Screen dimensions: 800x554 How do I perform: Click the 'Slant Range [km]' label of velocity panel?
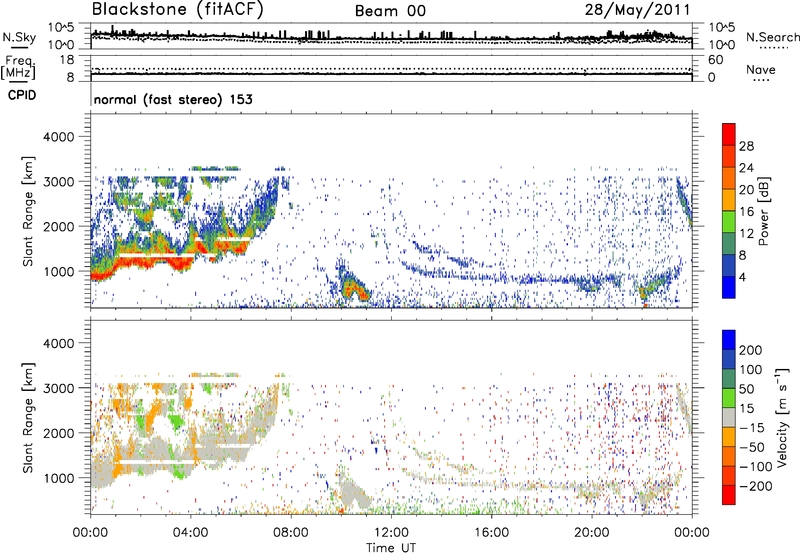click(x=28, y=417)
